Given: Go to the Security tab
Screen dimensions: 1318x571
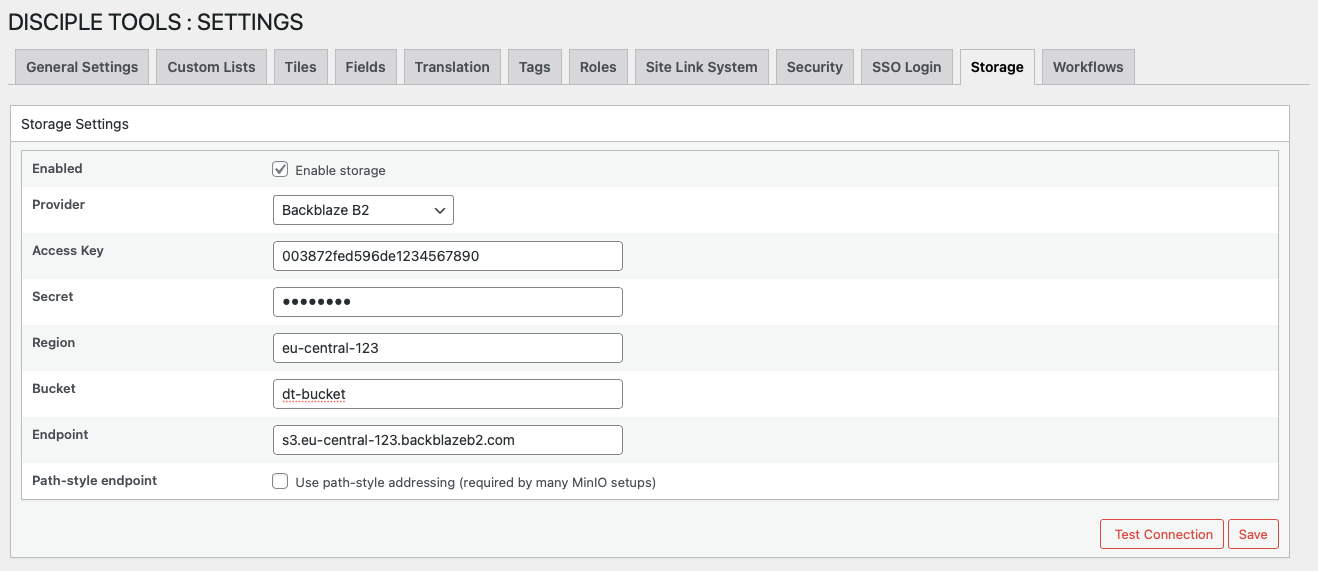Looking at the screenshot, I should 814,67.
